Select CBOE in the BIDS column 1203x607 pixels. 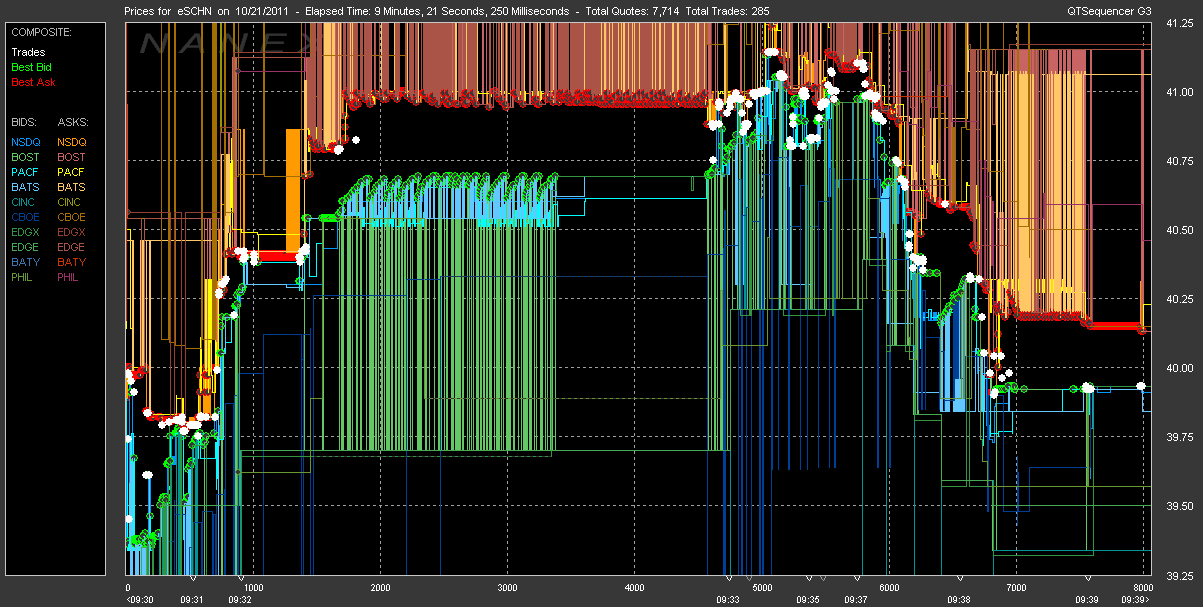[x=26, y=217]
